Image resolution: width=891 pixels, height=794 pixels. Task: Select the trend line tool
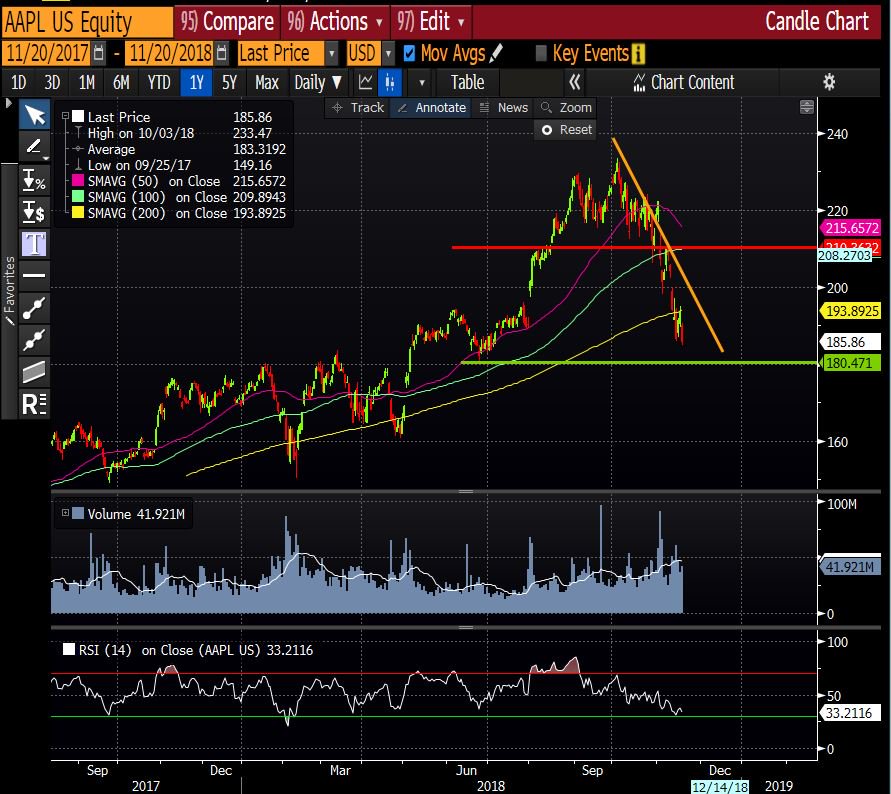tap(34, 308)
